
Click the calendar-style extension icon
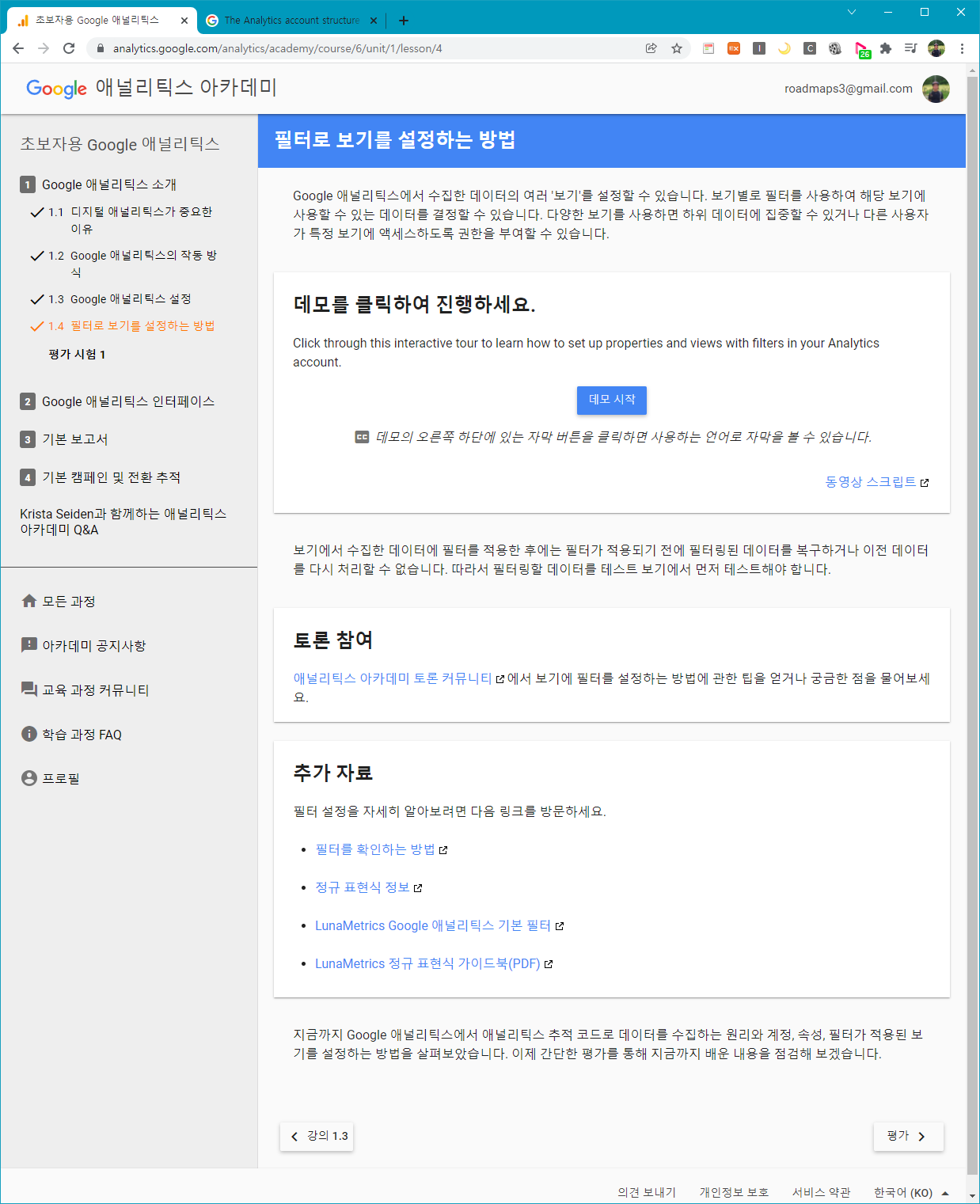[x=708, y=48]
